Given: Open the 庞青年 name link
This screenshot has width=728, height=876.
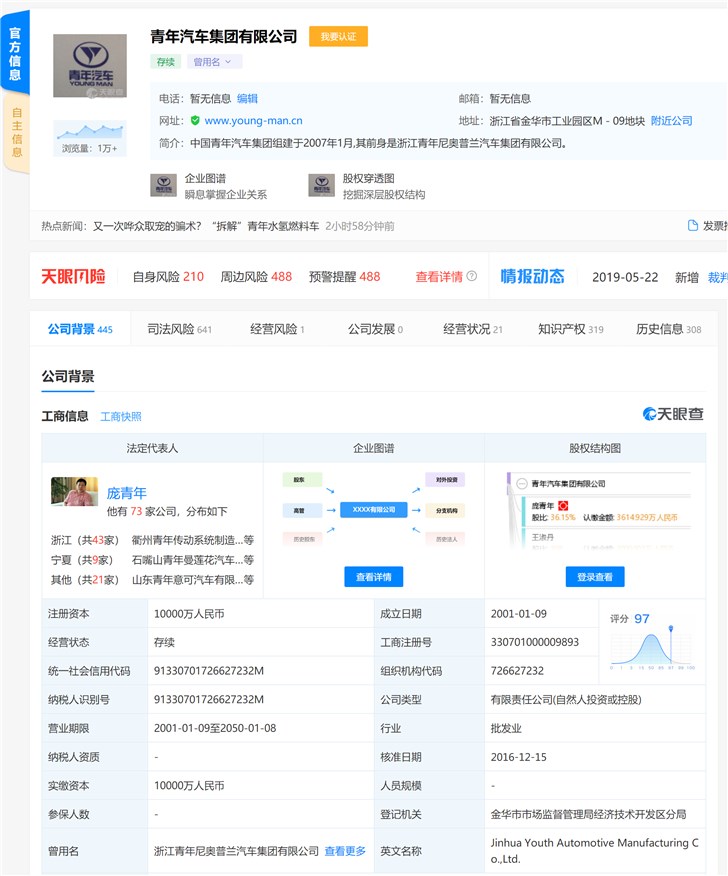Looking at the screenshot, I should coord(126,493).
